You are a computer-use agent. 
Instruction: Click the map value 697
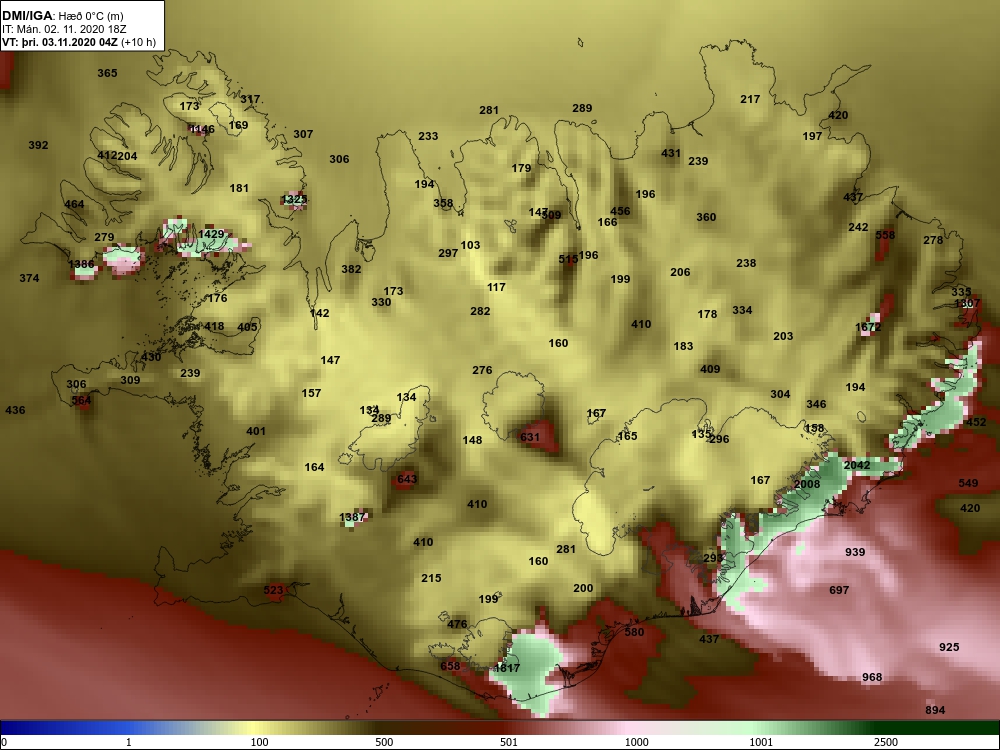tap(839, 591)
